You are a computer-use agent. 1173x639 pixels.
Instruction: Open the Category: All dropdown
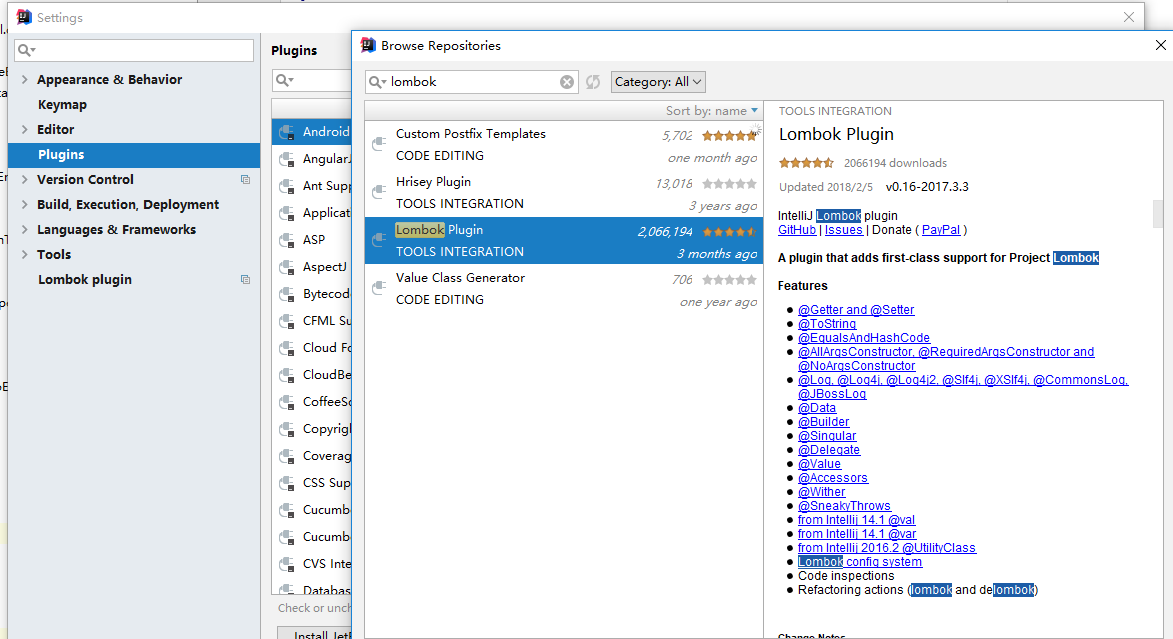[658, 82]
